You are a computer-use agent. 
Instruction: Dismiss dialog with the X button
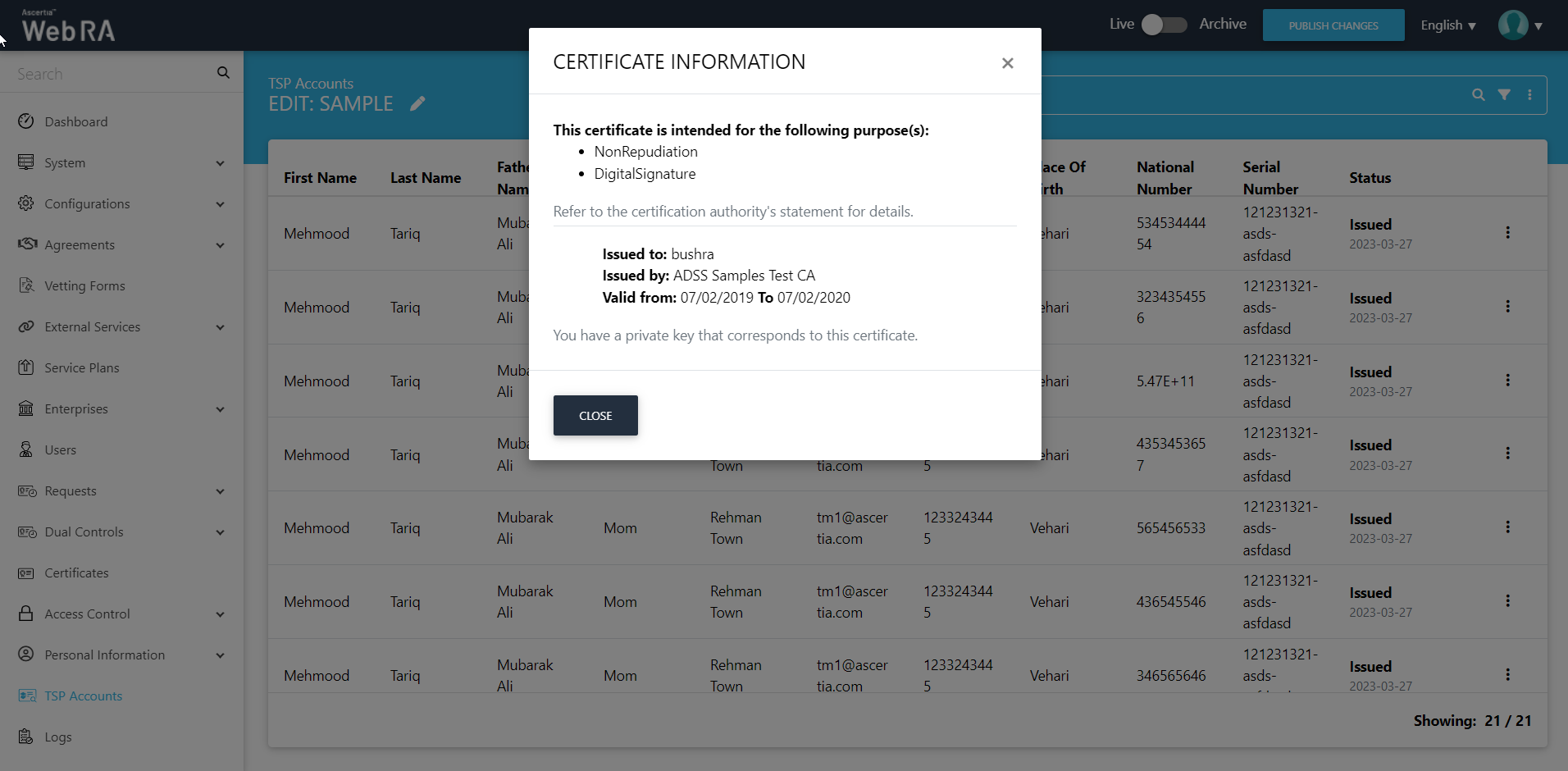(x=1007, y=63)
